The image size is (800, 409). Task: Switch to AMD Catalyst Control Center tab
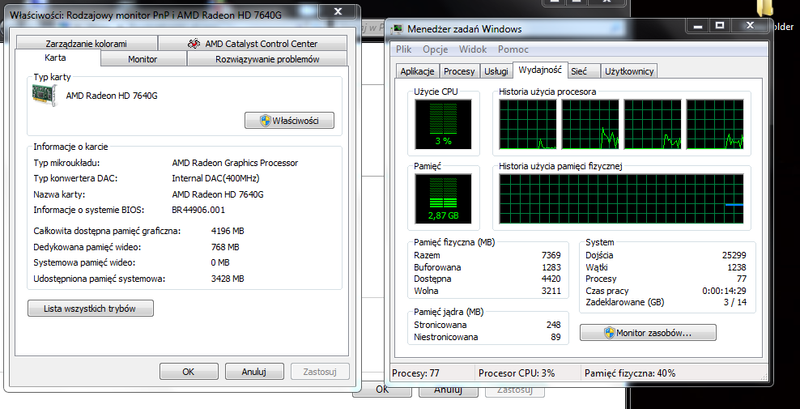coord(253,44)
